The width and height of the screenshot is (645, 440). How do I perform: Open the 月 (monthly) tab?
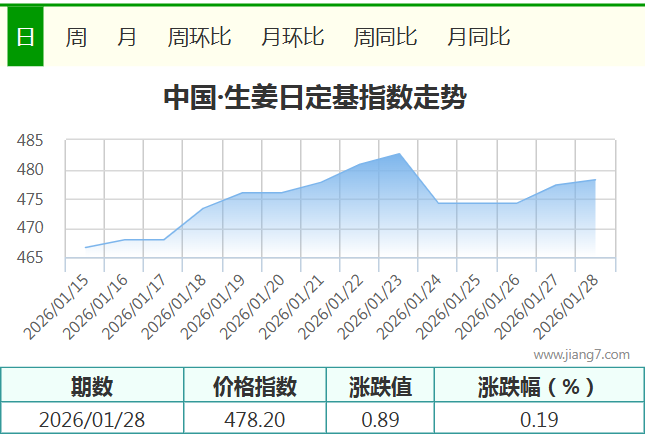[x=127, y=37]
